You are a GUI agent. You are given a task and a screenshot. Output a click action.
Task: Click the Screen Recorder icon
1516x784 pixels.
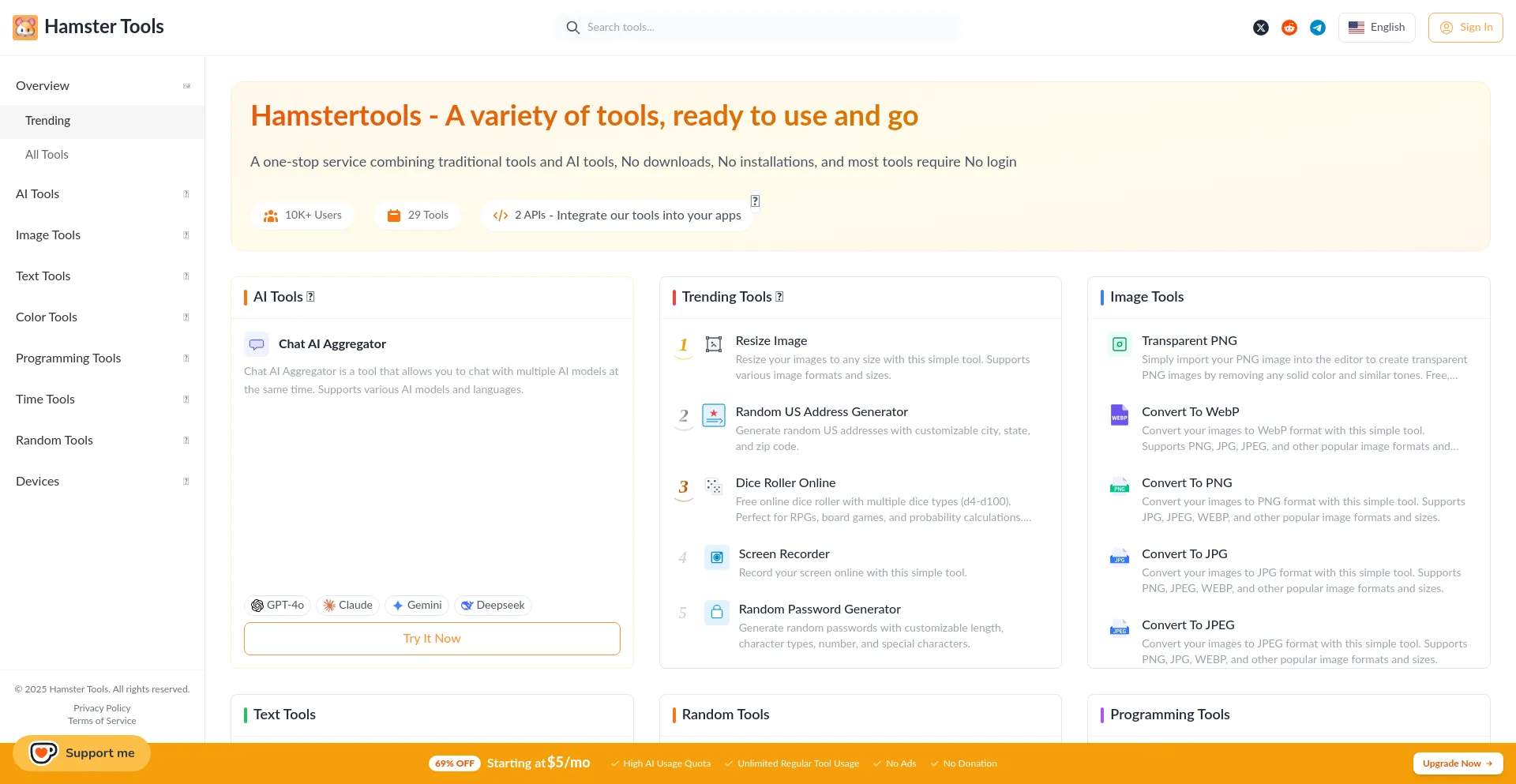point(717,557)
